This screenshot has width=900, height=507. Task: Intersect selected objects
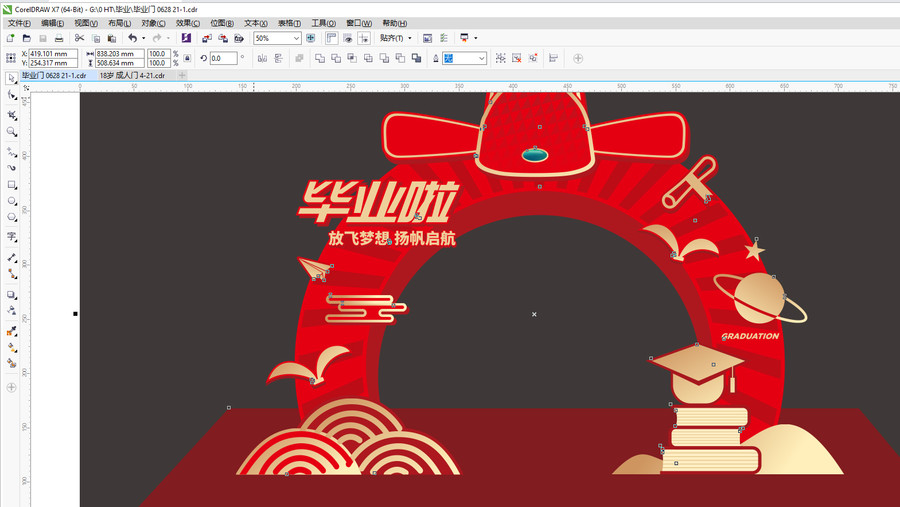[x=352, y=58]
